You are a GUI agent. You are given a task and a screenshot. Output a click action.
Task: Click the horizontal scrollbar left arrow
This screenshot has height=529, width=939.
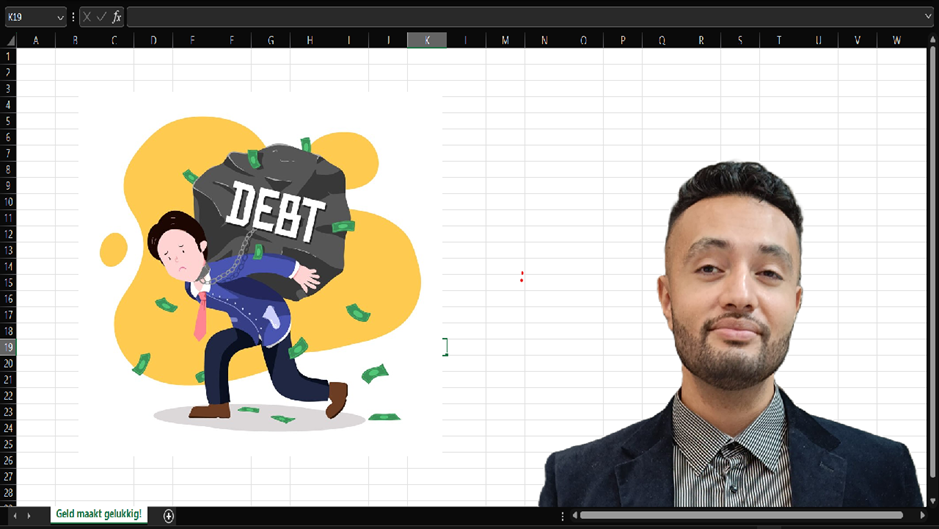point(573,516)
